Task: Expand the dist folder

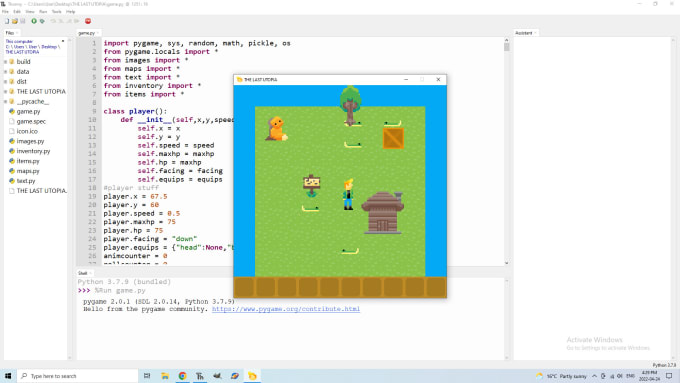Action: coord(6,82)
